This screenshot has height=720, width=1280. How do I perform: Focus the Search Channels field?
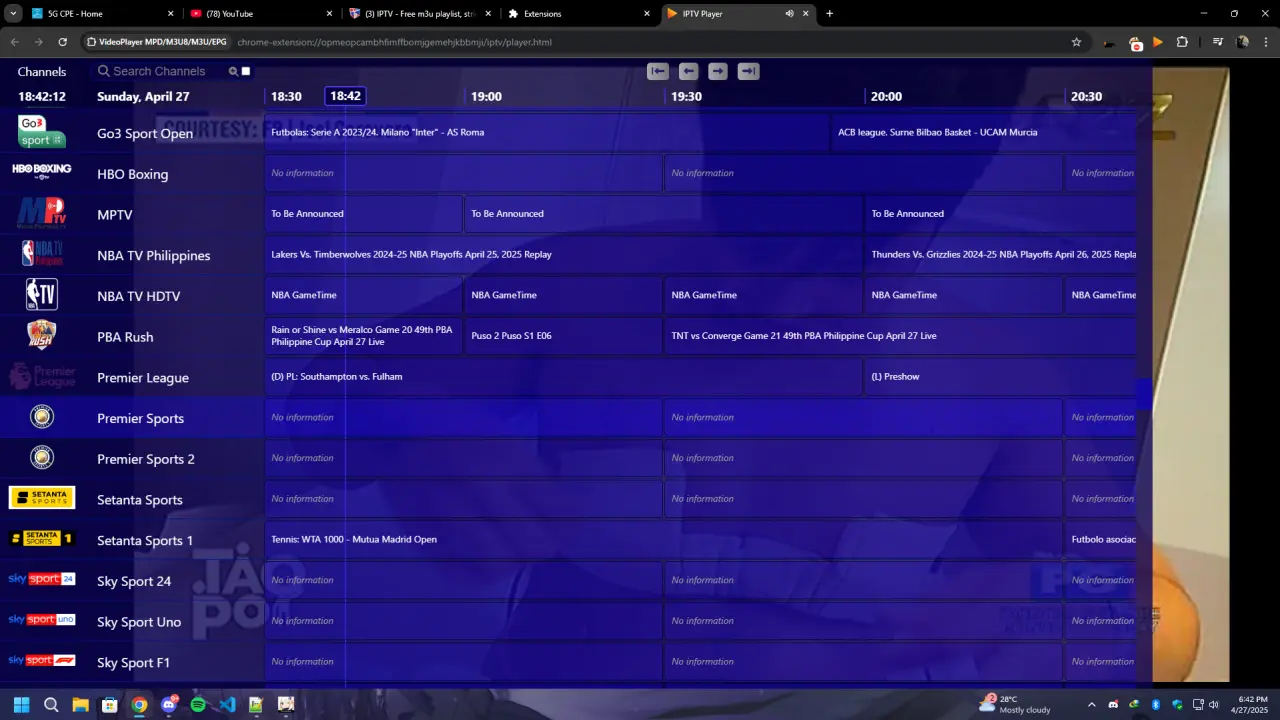pyautogui.click(x=160, y=71)
